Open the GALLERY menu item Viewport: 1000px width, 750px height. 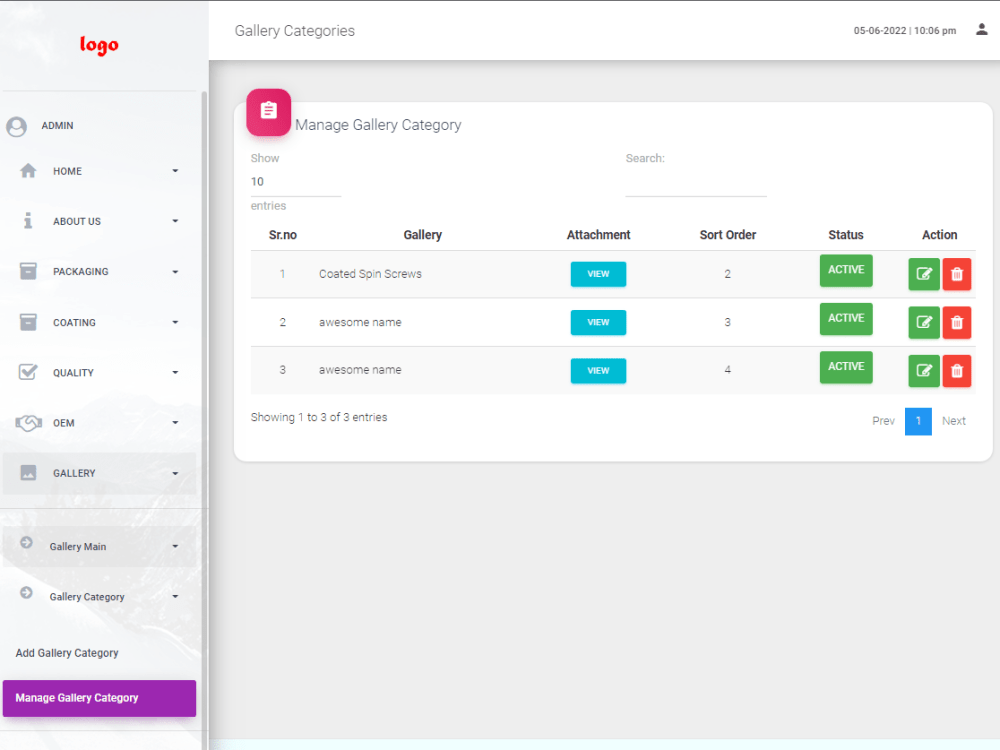click(99, 473)
